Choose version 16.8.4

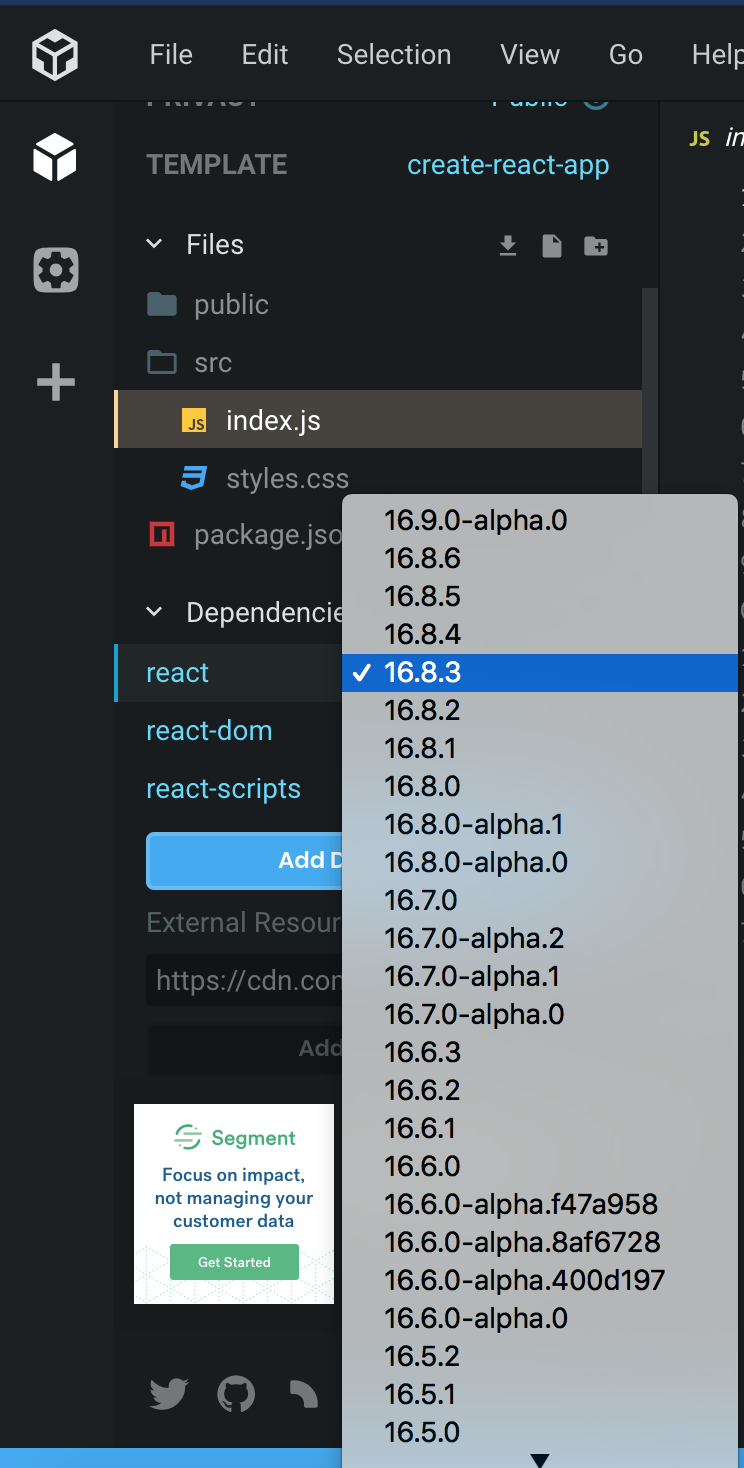[540, 634]
